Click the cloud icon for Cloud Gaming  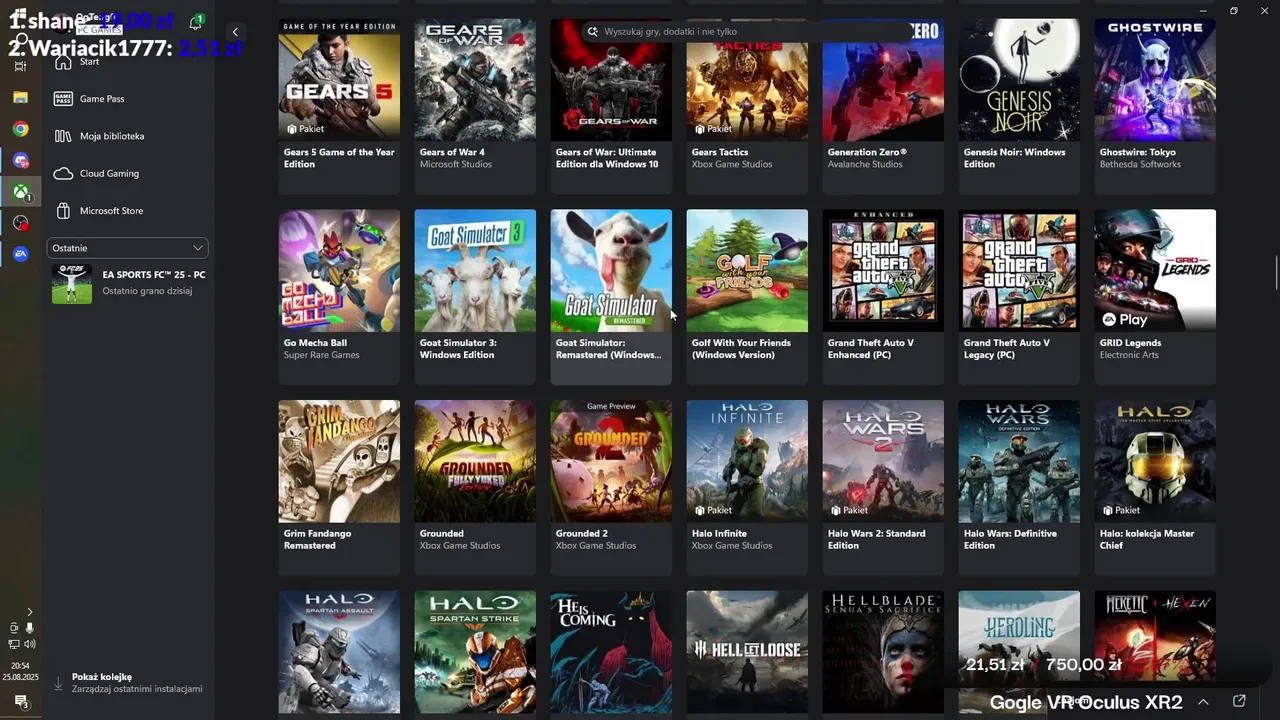coord(63,173)
